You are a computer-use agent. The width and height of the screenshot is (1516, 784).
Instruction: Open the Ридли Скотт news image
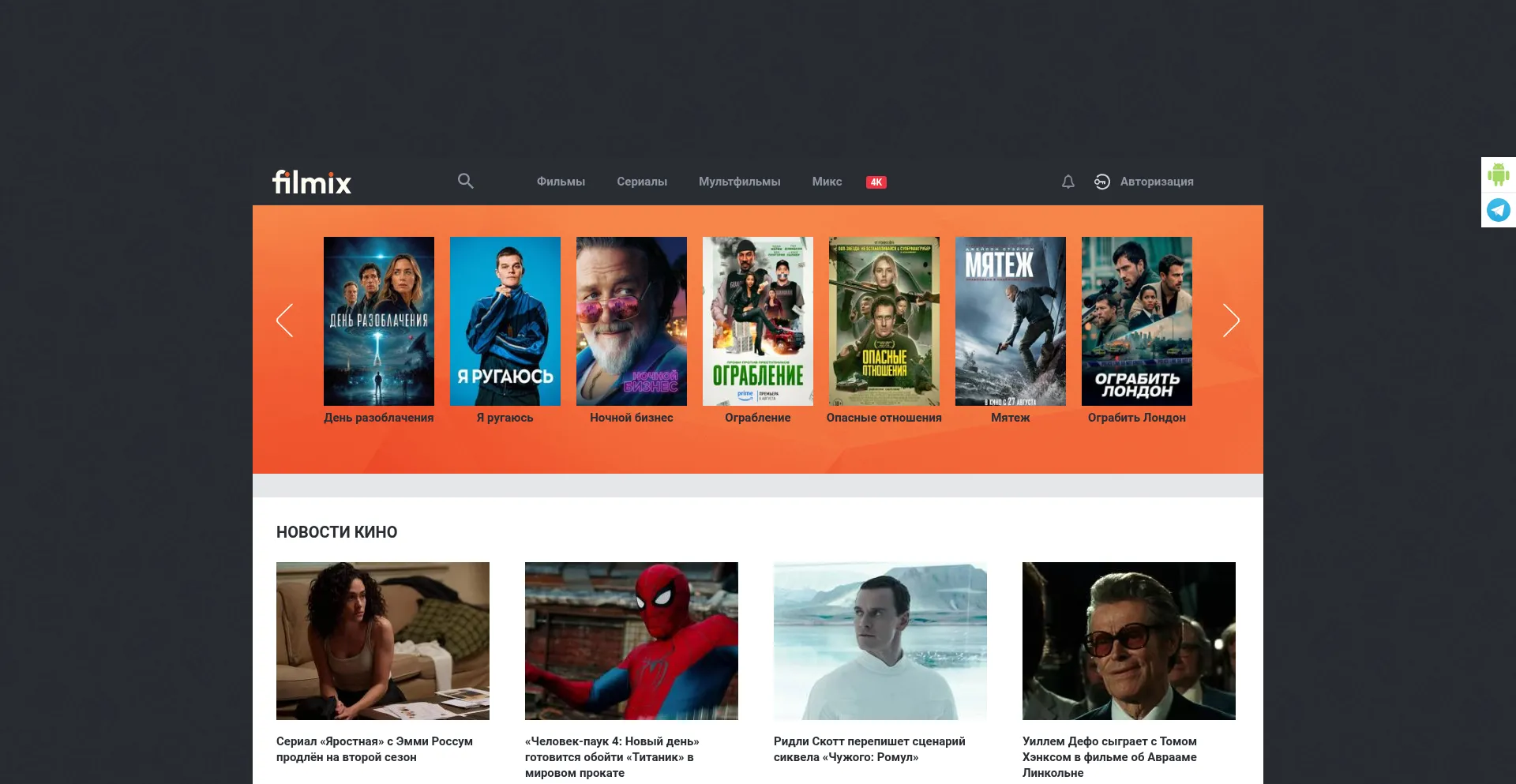pyautogui.click(x=880, y=641)
